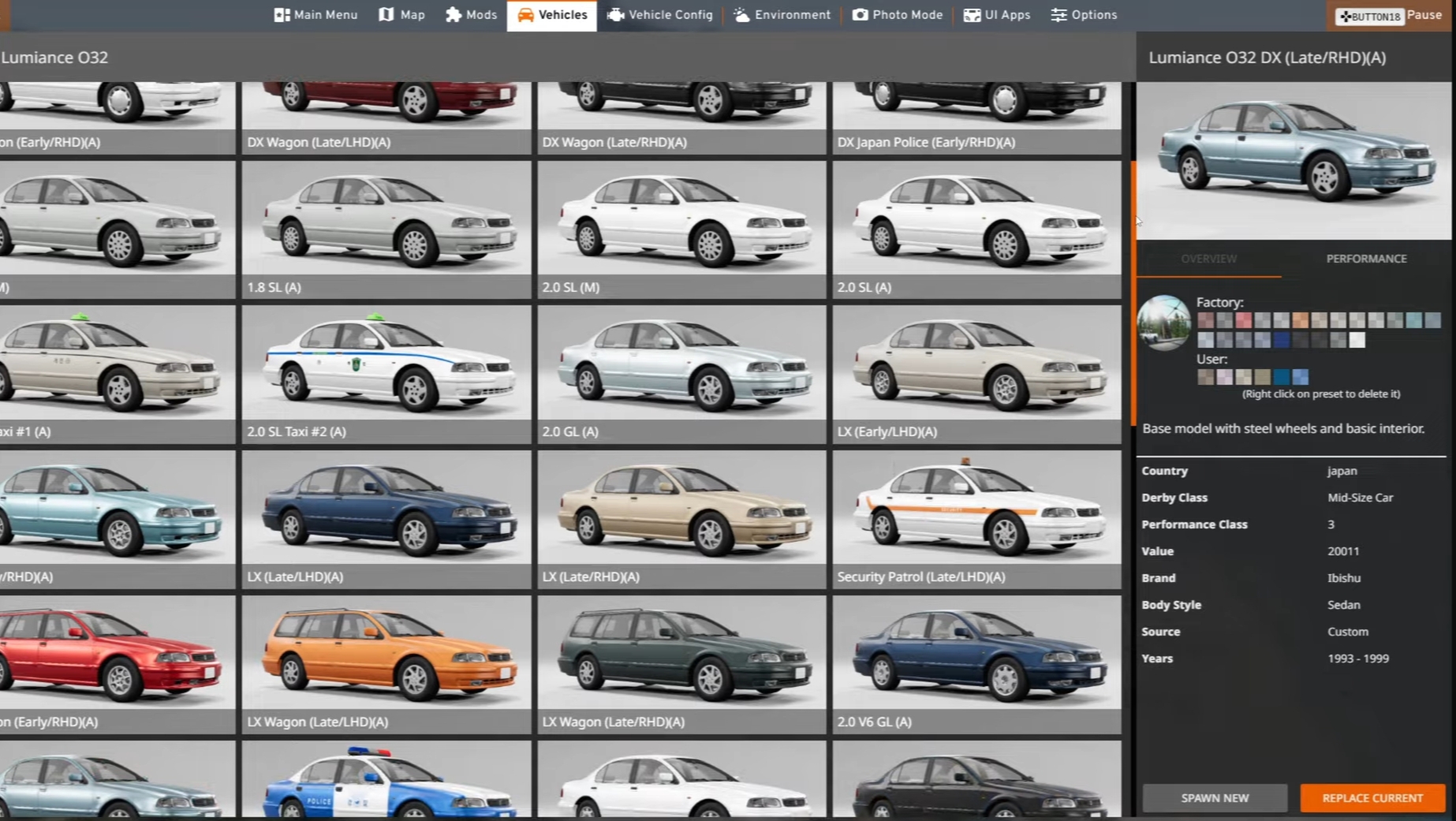Open the Options menu
Viewport: 1456px width, 821px height.
(1084, 15)
